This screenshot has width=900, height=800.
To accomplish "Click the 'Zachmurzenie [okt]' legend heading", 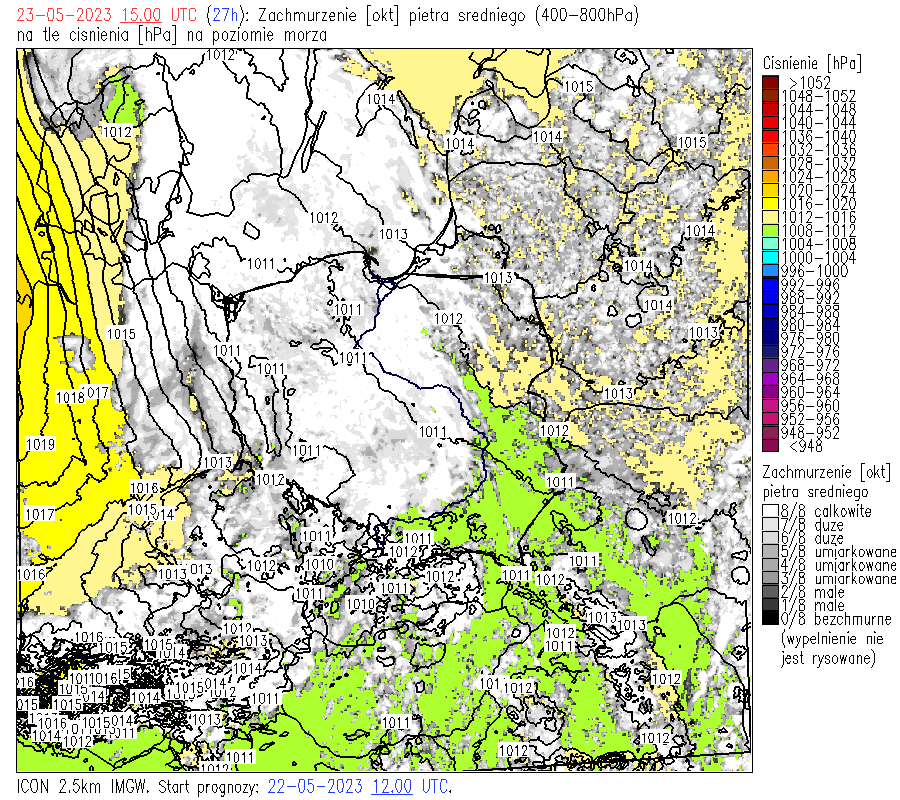I will 826,472.
